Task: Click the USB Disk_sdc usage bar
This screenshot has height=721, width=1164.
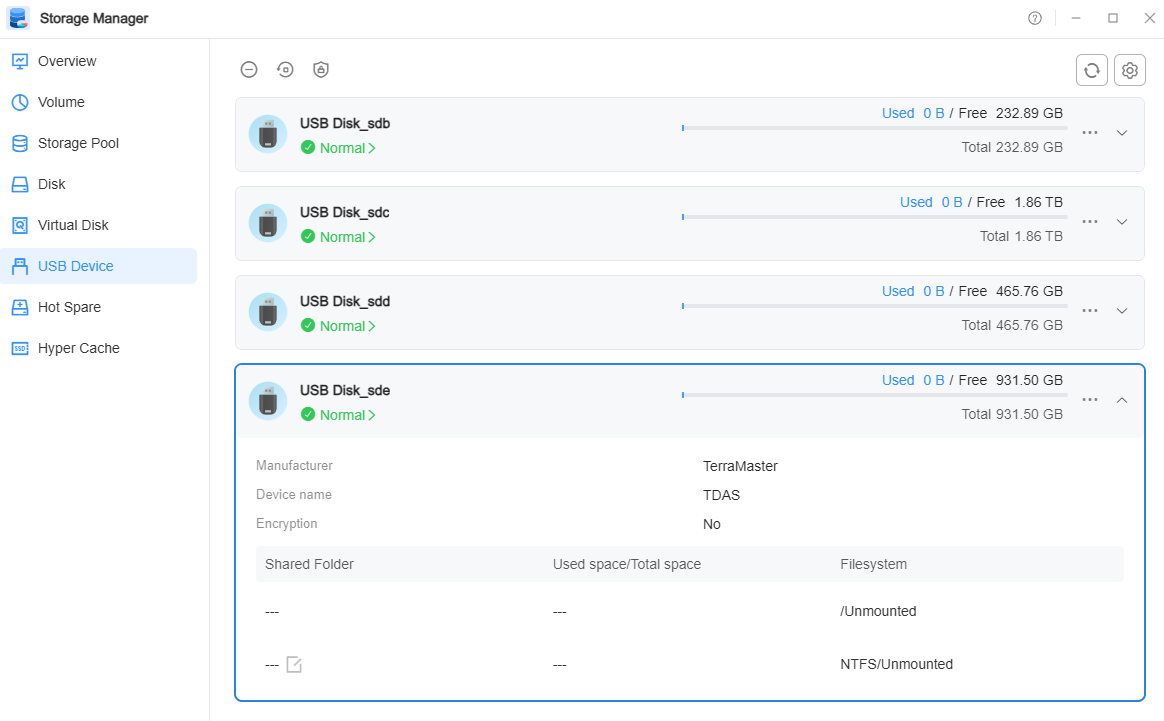Action: click(874, 217)
